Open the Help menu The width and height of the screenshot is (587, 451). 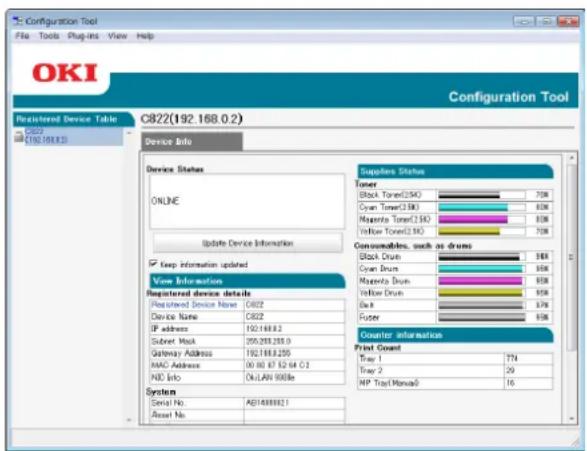[x=145, y=36]
